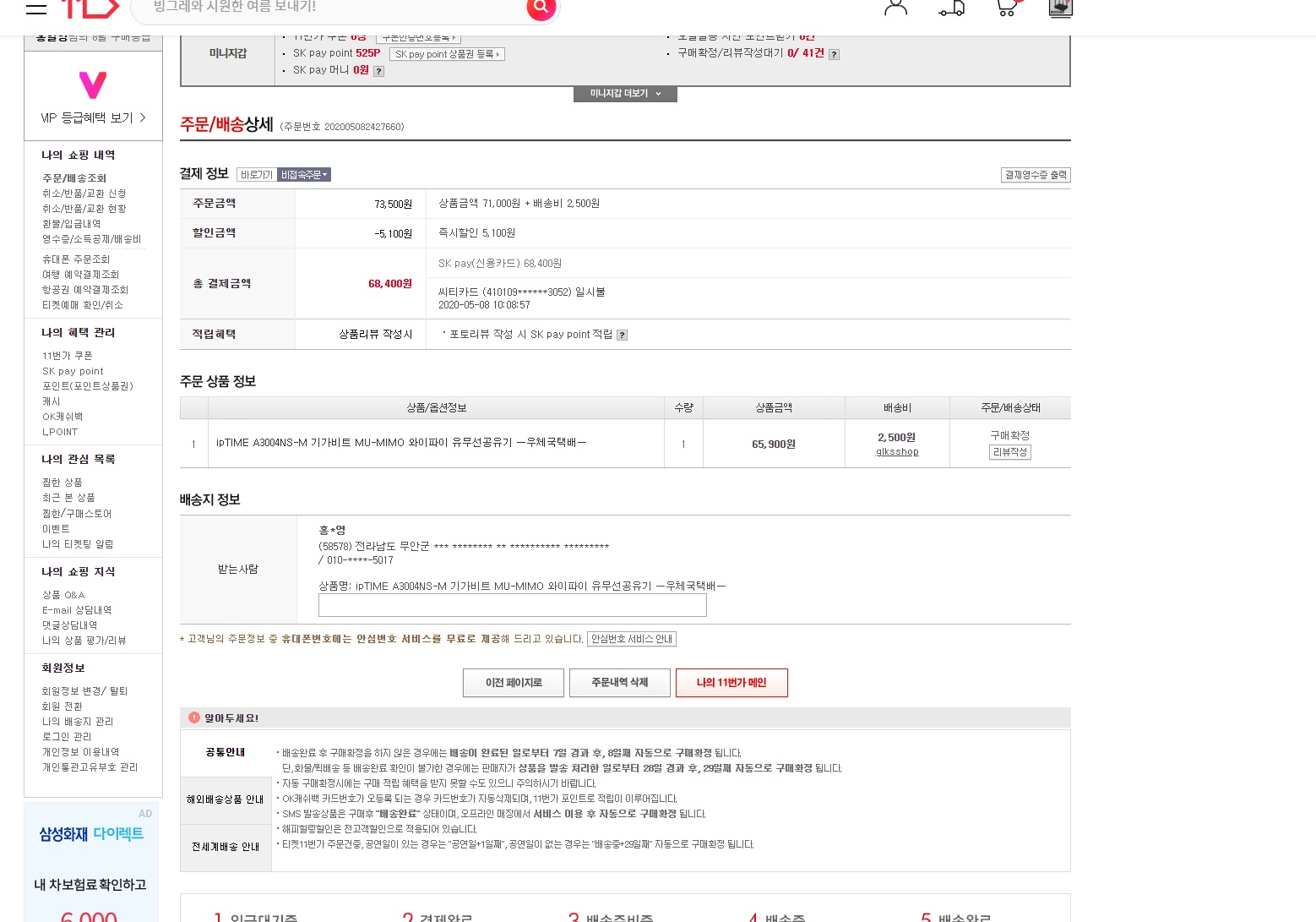Open 나의 티켓팅 알림 sidebar link
Viewport: 1316px width, 922px height.
coord(78,544)
